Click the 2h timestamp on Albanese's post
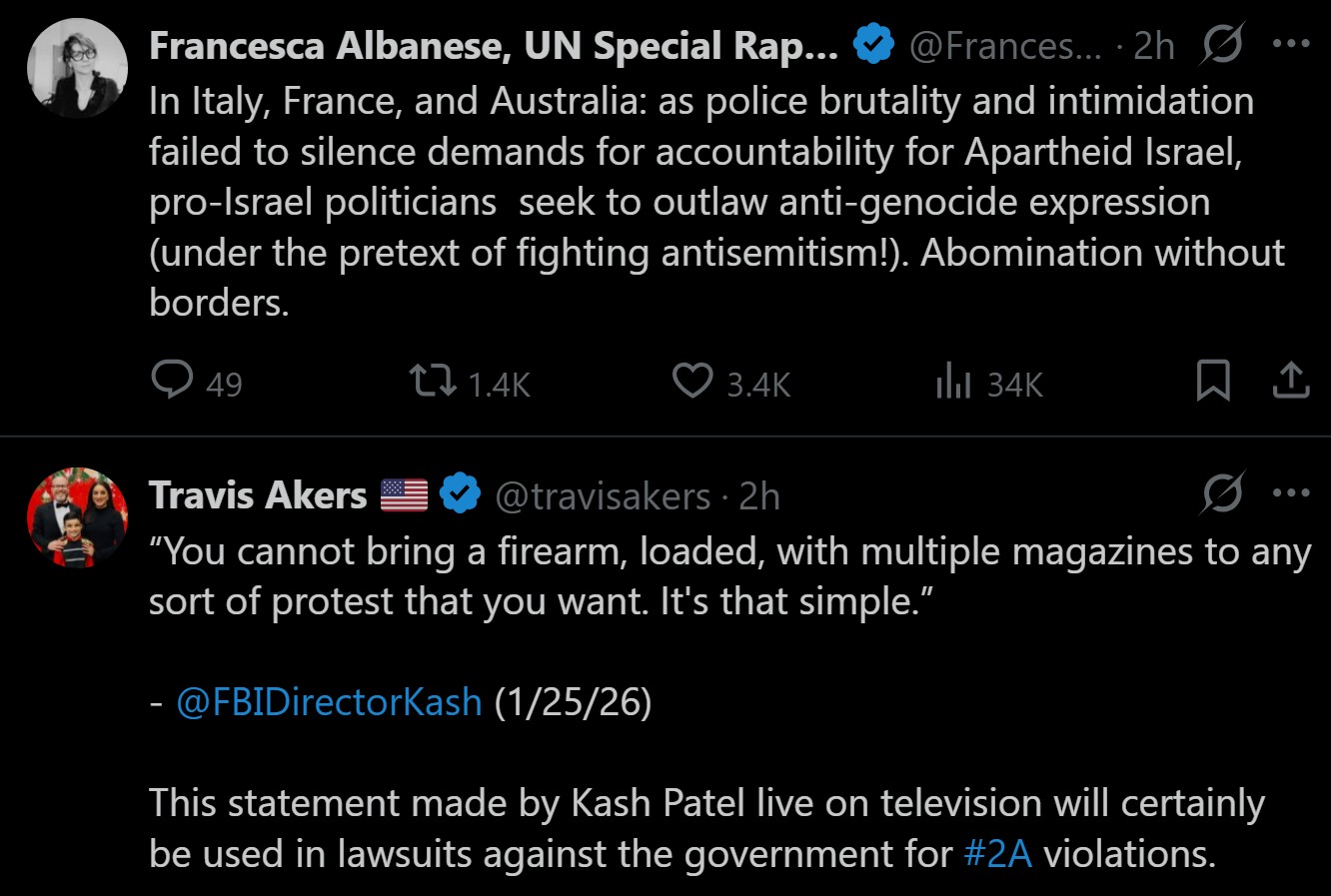1331x896 pixels. click(x=1154, y=47)
